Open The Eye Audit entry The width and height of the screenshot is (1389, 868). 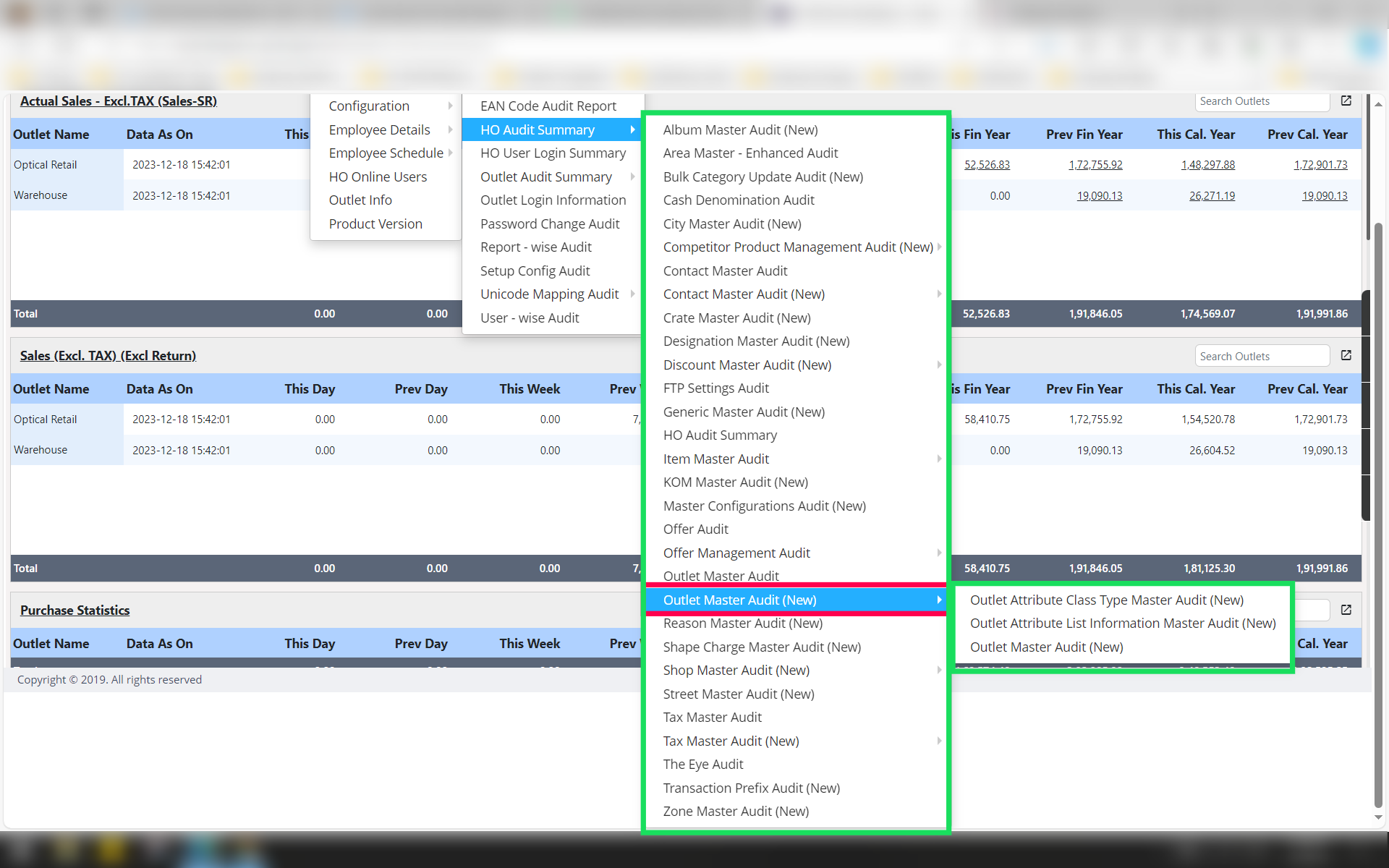click(x=702, y=765)
